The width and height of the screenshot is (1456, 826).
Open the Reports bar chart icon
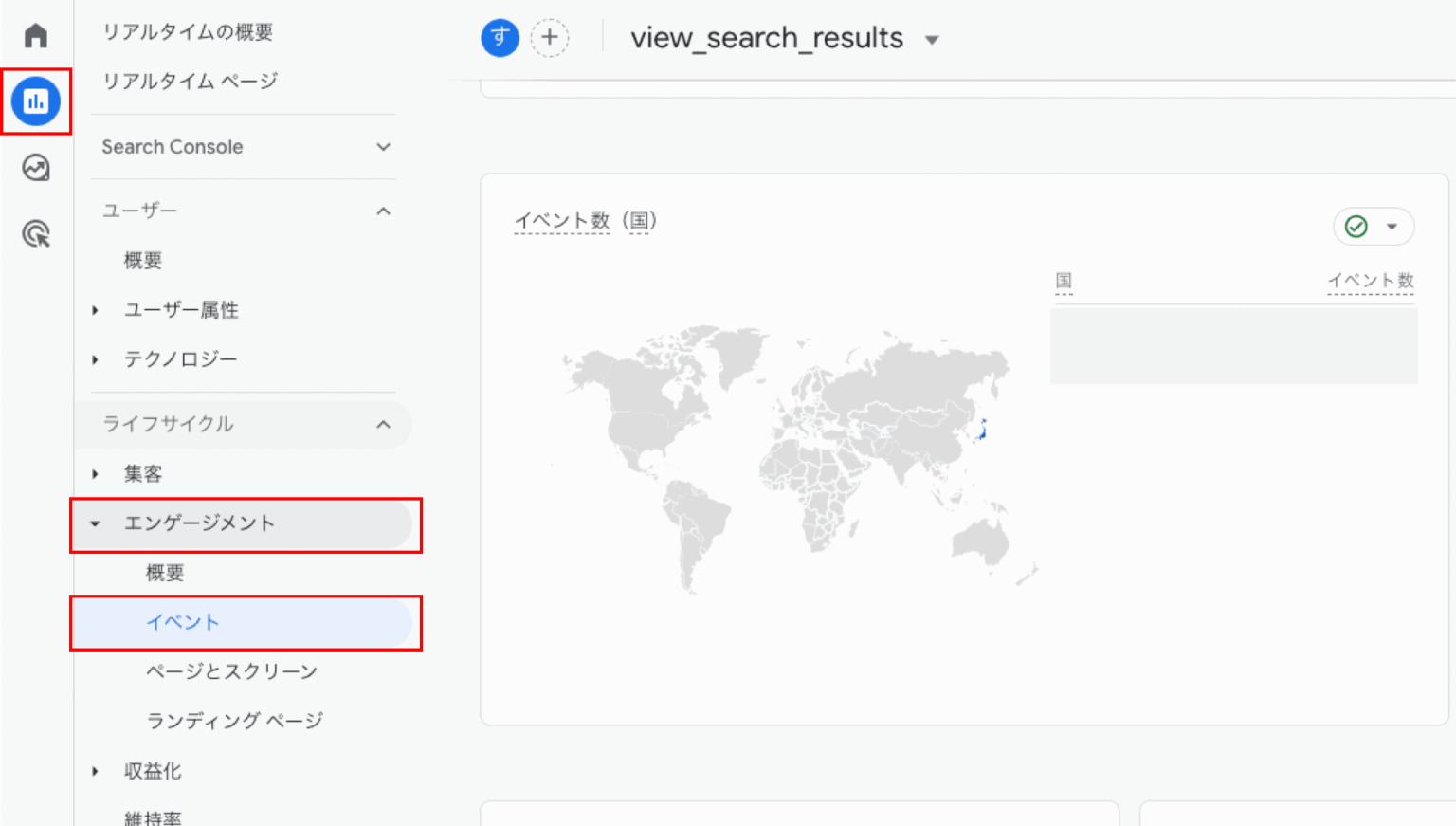tap(36, 101)
